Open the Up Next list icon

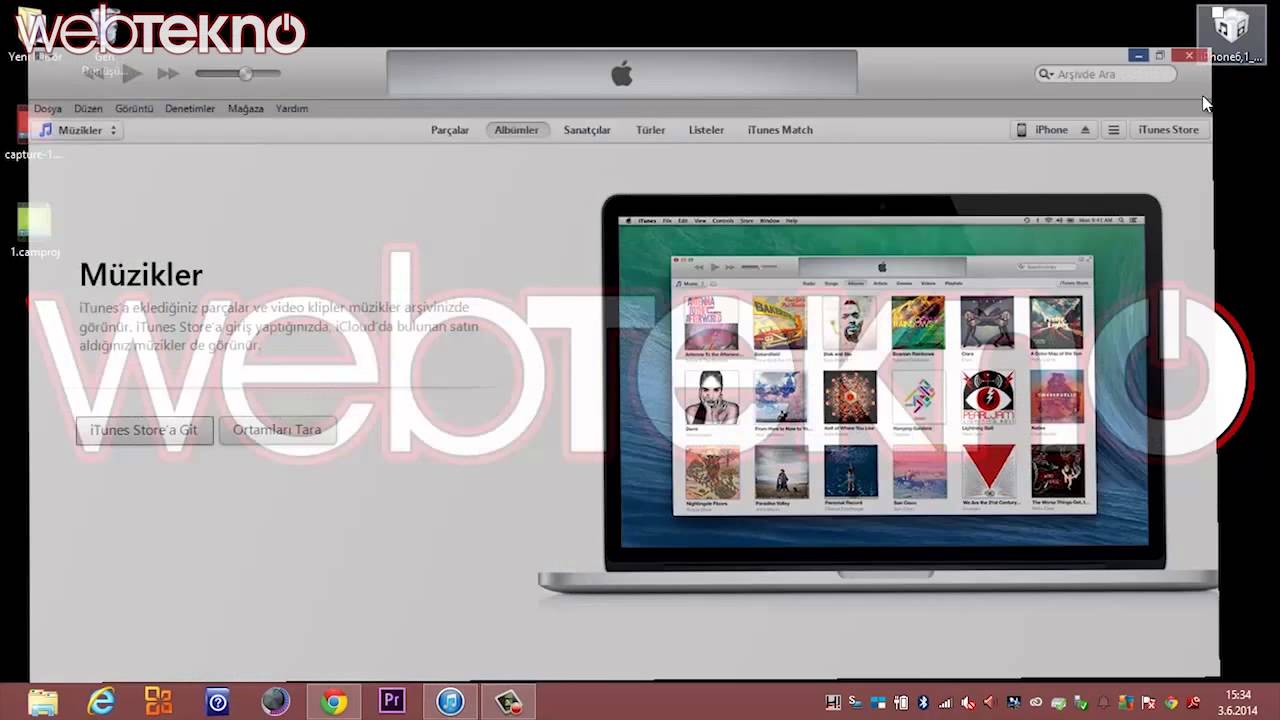1113,130
